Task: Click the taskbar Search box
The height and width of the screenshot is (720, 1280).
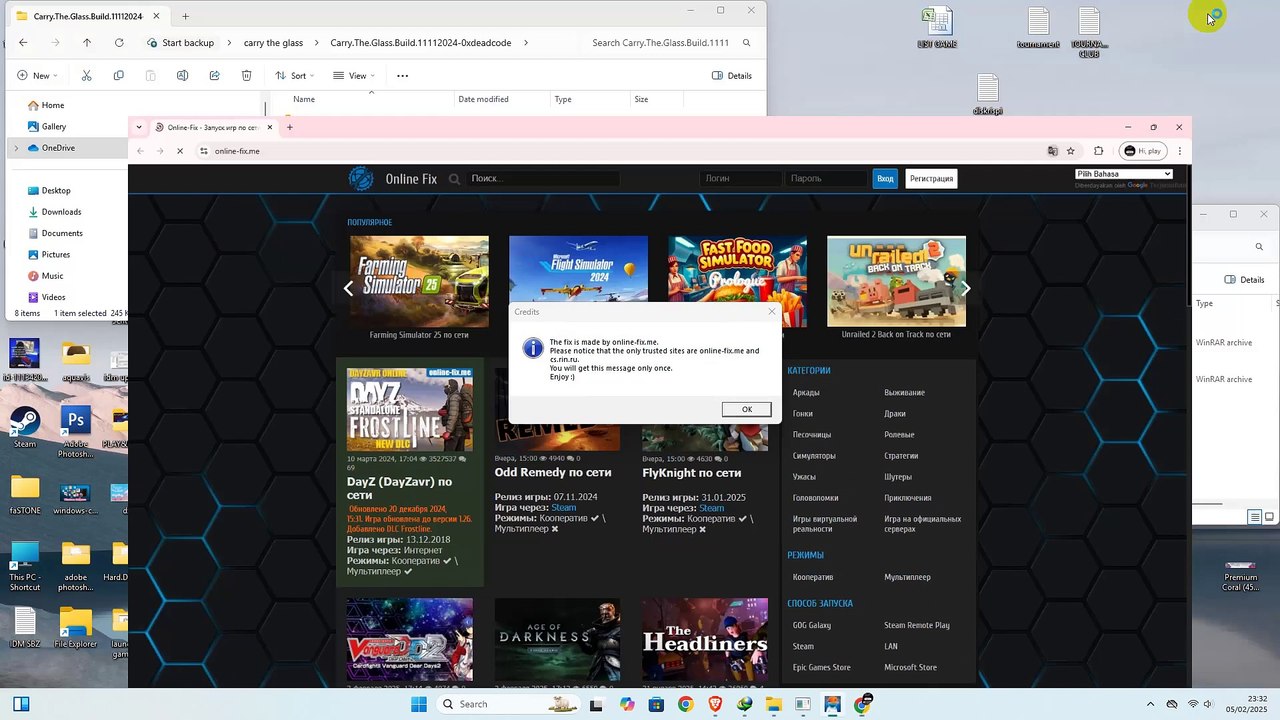Action: [x=510, y=704]
